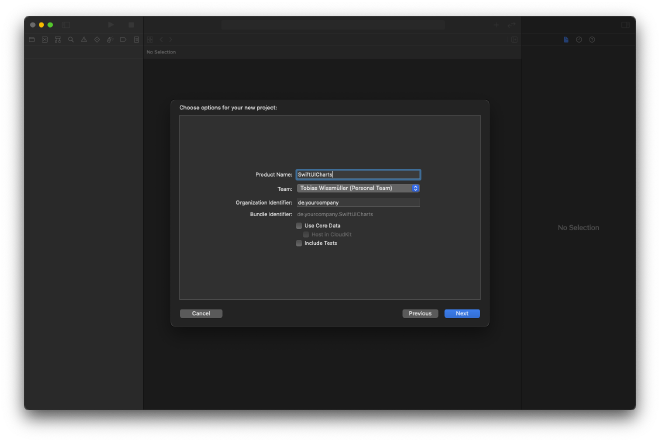Select the File inspector icon

tap(566, 40)
